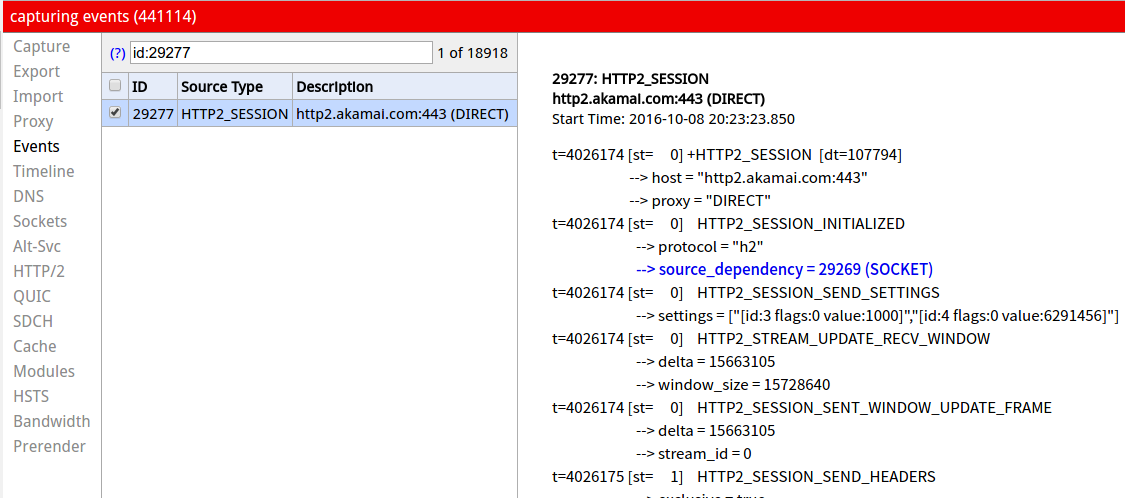Open the Import section
Image resolution: width=1125 pixels, height=498 pixels.
[x=38, y=97]
